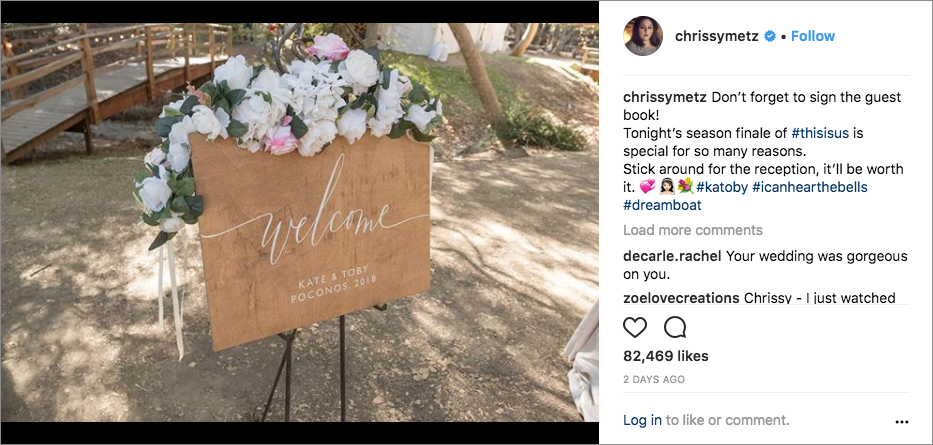Open the three-dots more options menu
Screen dimensions: 933x445
(x=902, y=422)
